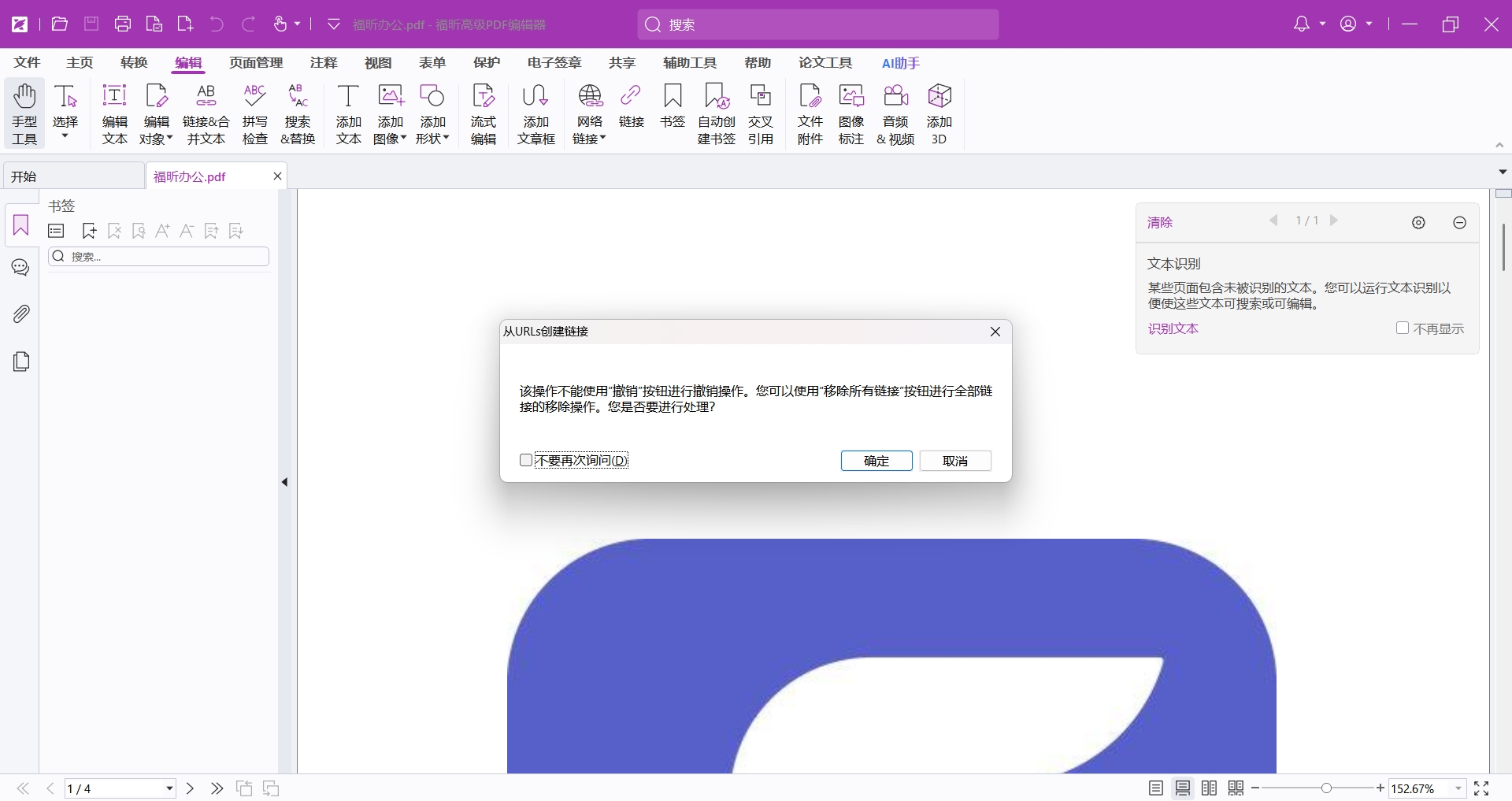Click the zoom slider handle
The height and width of the screenshot is (801, 1512).
coord(1327,788)
